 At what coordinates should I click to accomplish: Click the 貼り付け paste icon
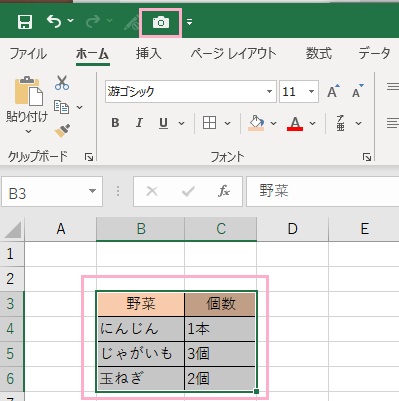tap(28, 91)
